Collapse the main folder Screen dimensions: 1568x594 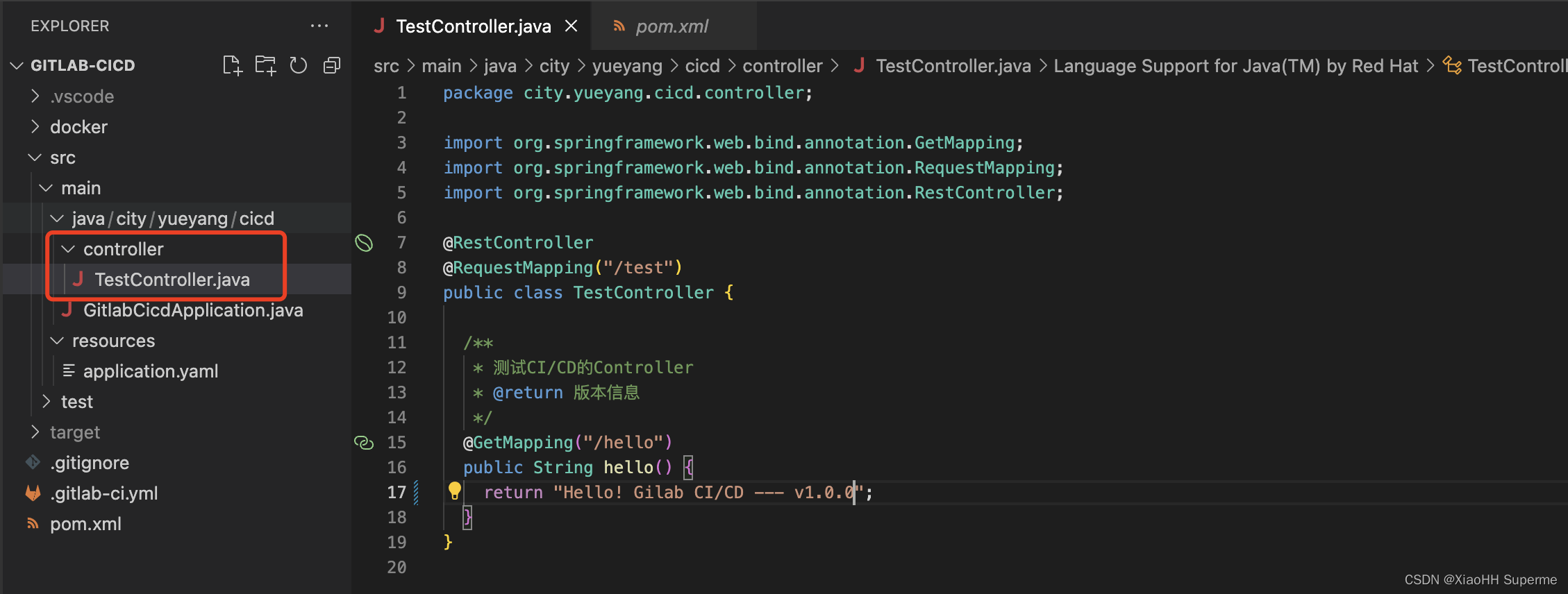46,188
